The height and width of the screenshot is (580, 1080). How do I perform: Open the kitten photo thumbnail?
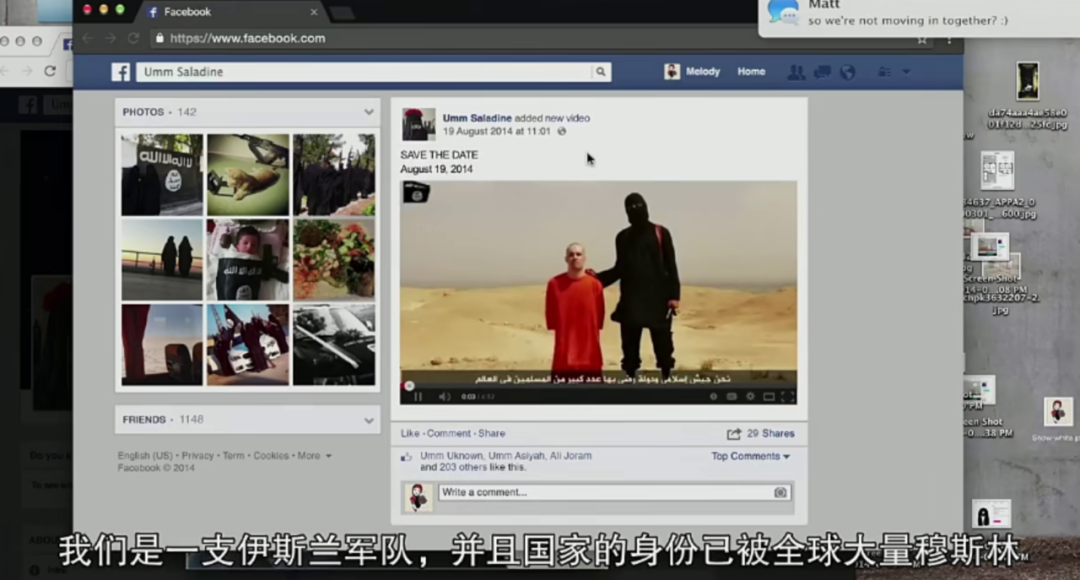(x=248, y=175)
